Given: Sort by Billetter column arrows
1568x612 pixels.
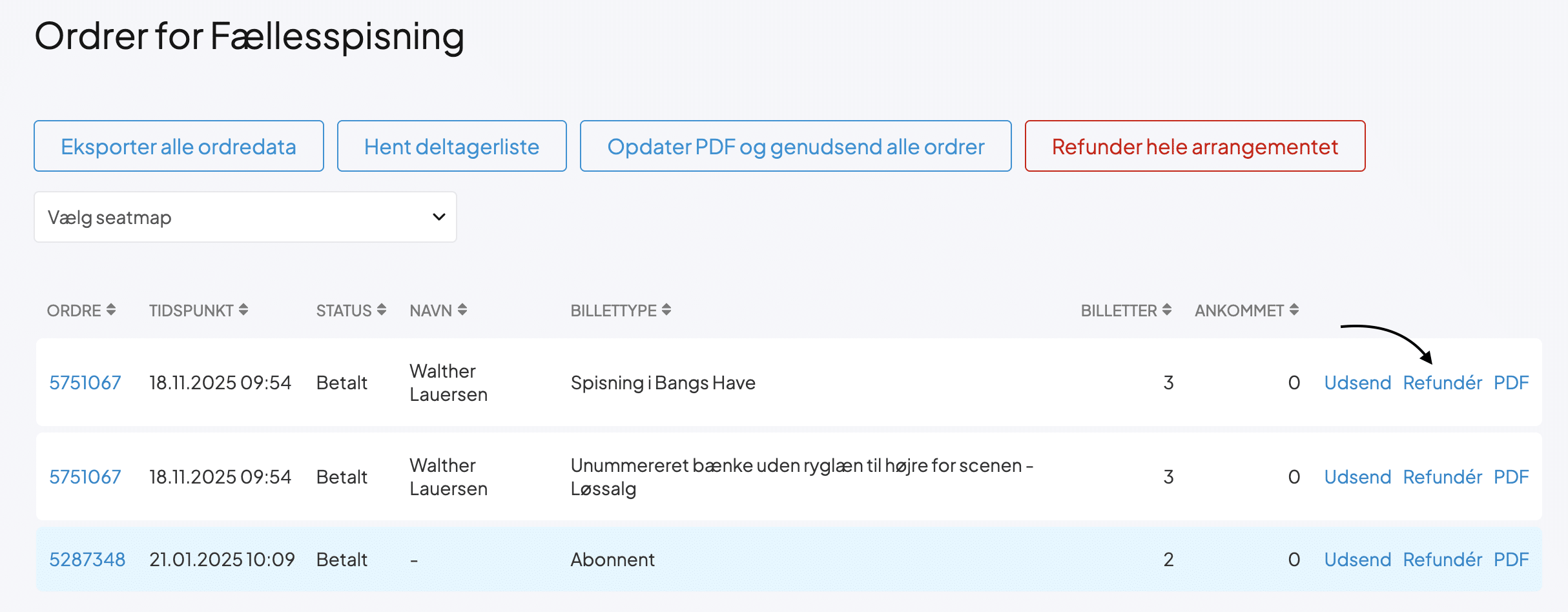Looking at the screenshot, I should (1167, 311).
